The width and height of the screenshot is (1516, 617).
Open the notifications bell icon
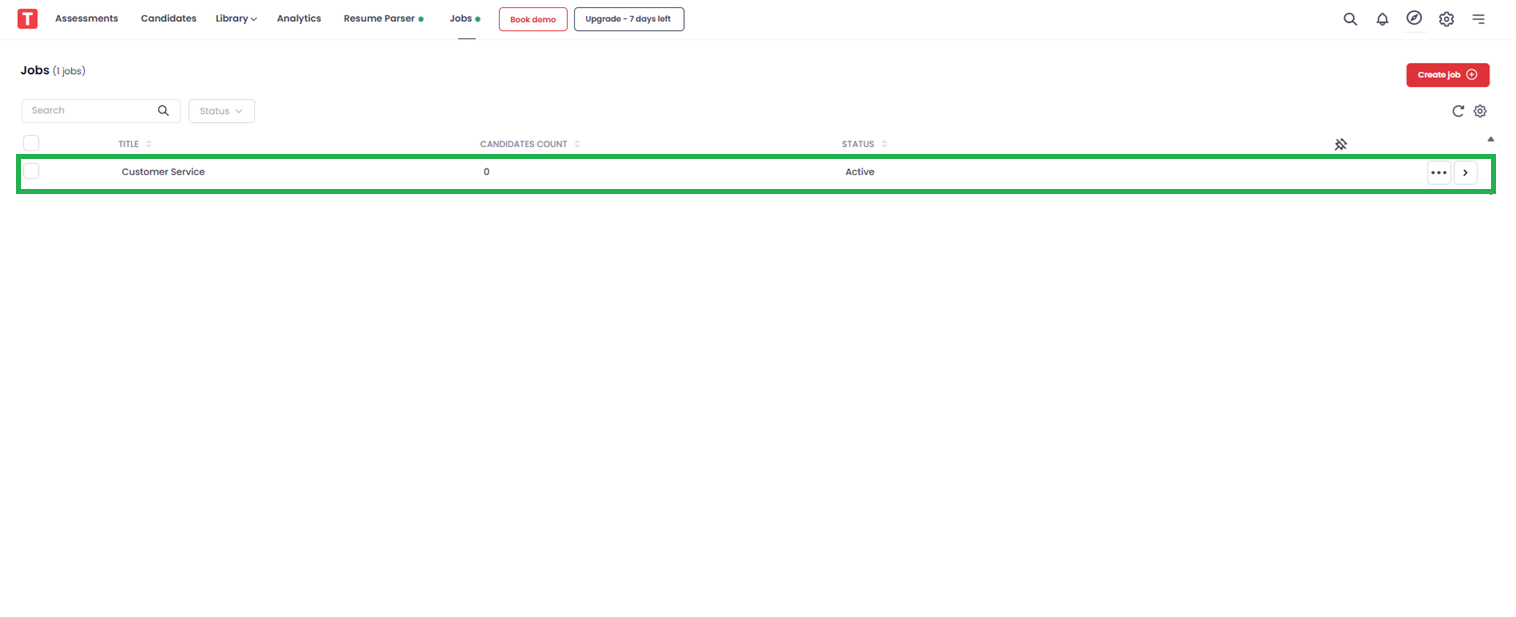pyautogui.click(x=1382, y=19)
